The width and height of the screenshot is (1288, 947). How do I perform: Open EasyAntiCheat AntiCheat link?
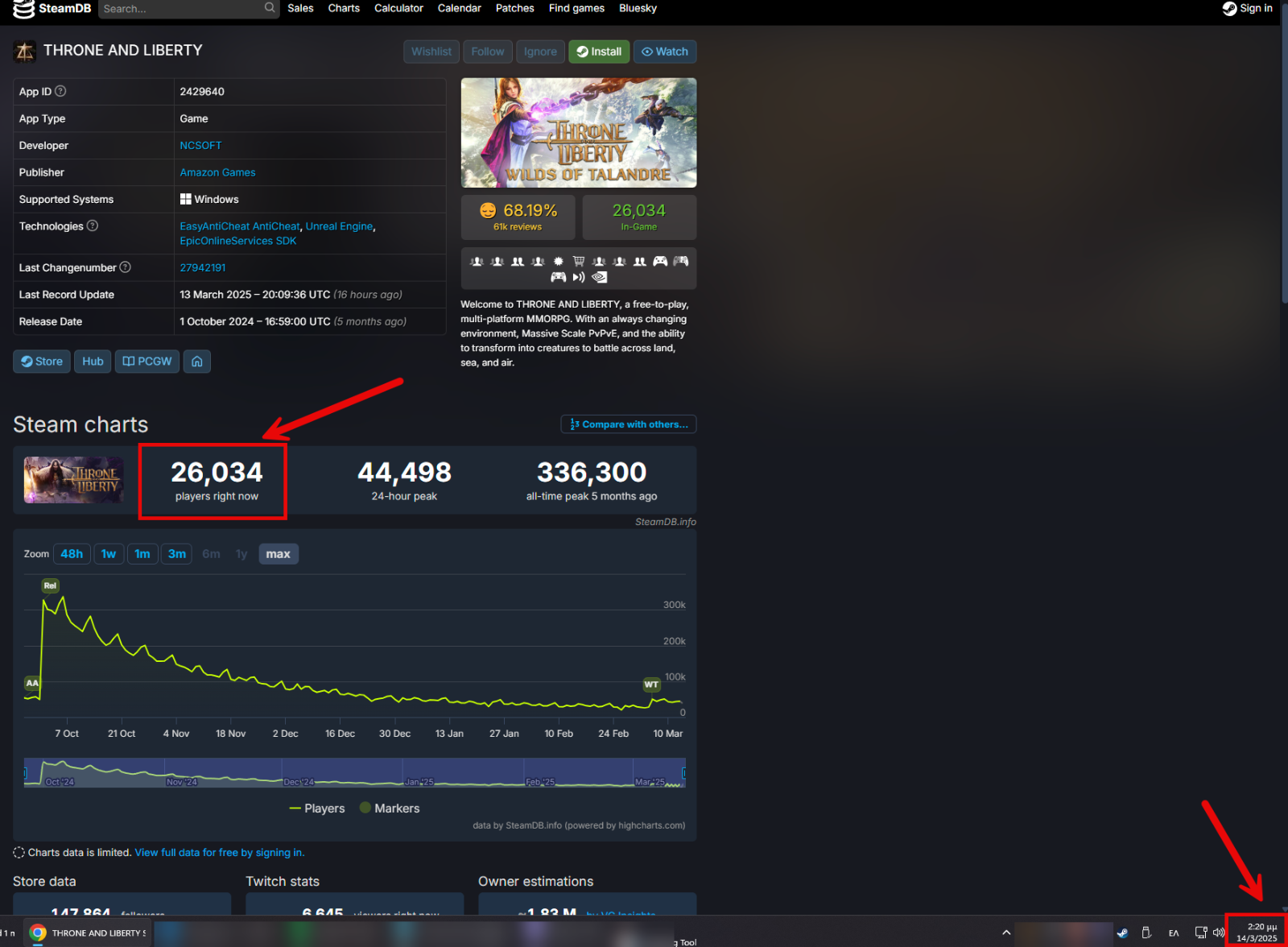pyautogui.click(x=240, y=226)
